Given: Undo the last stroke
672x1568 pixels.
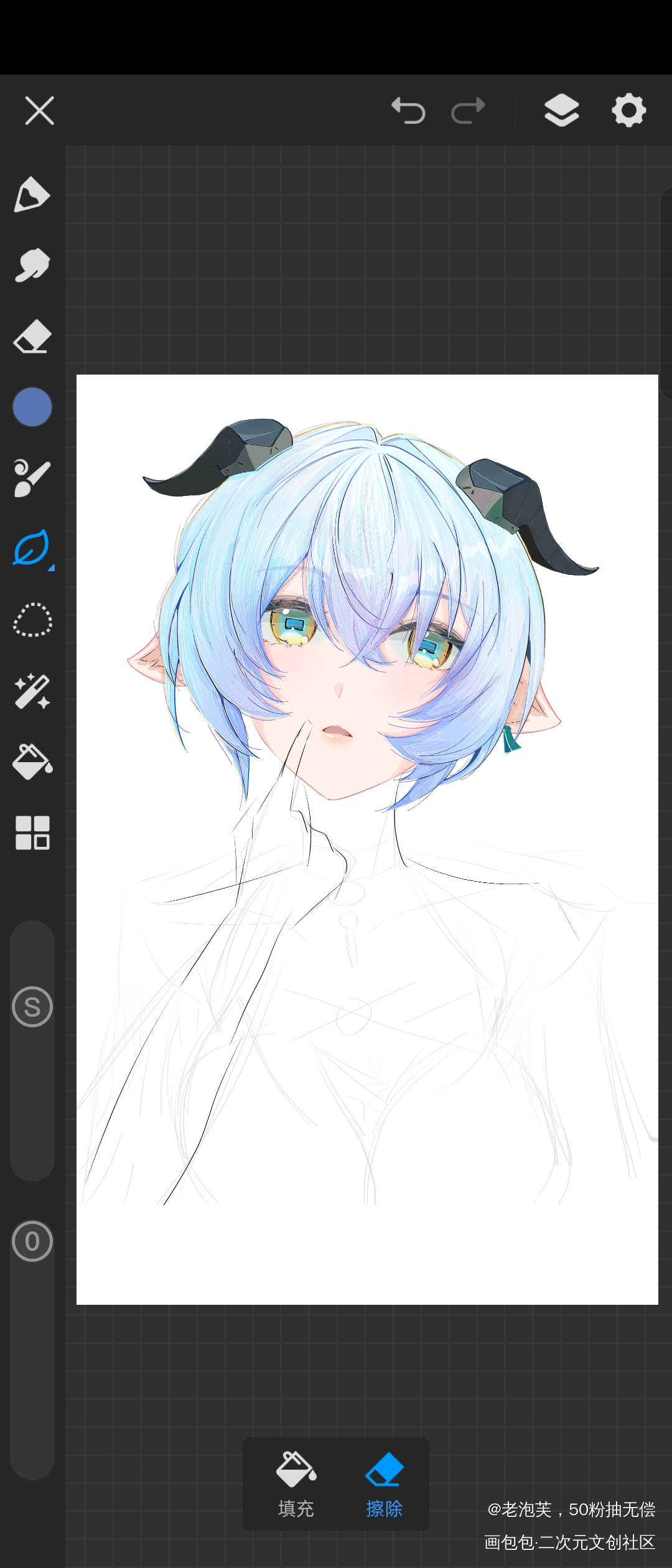Looking at the screenshot, I should point(408,111).
